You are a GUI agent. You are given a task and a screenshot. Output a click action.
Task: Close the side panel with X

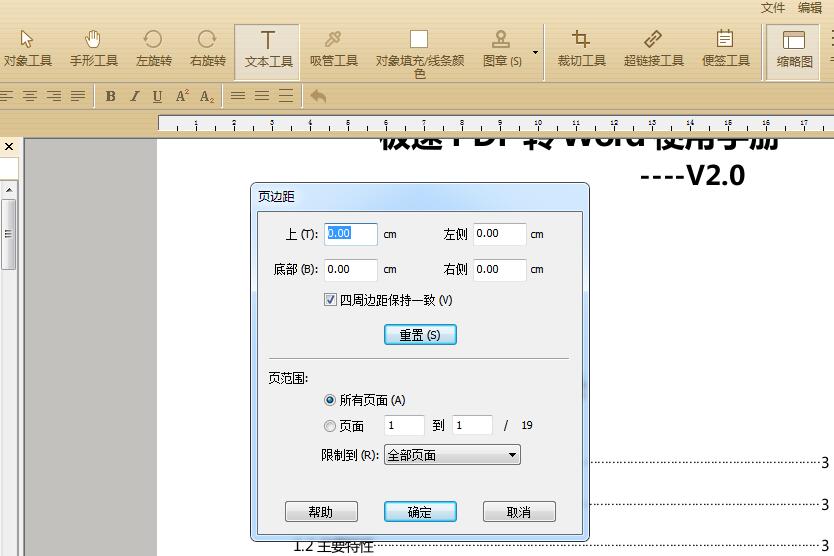[x=9, y=146]
